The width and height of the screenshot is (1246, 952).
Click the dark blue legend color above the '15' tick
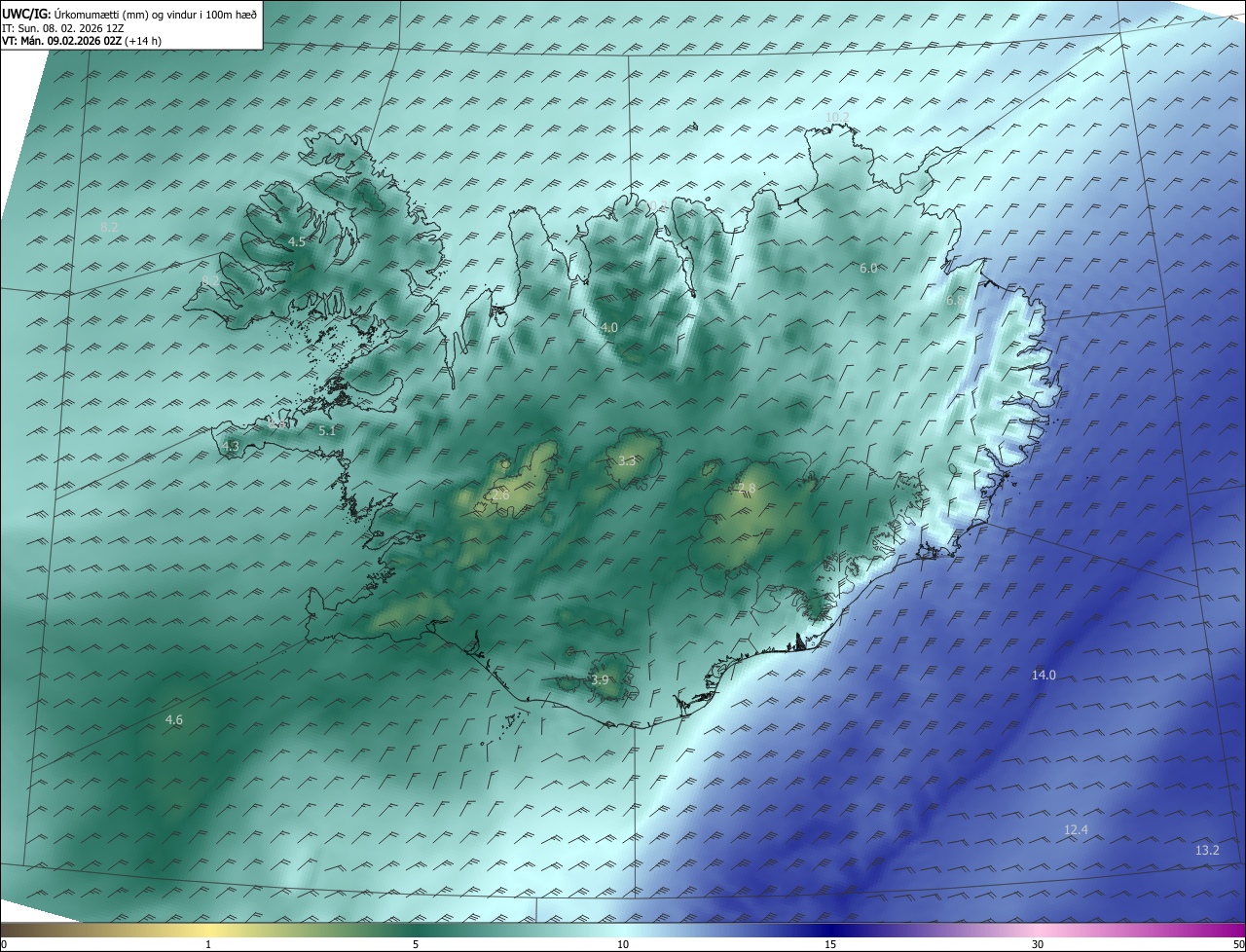point(830,930)
